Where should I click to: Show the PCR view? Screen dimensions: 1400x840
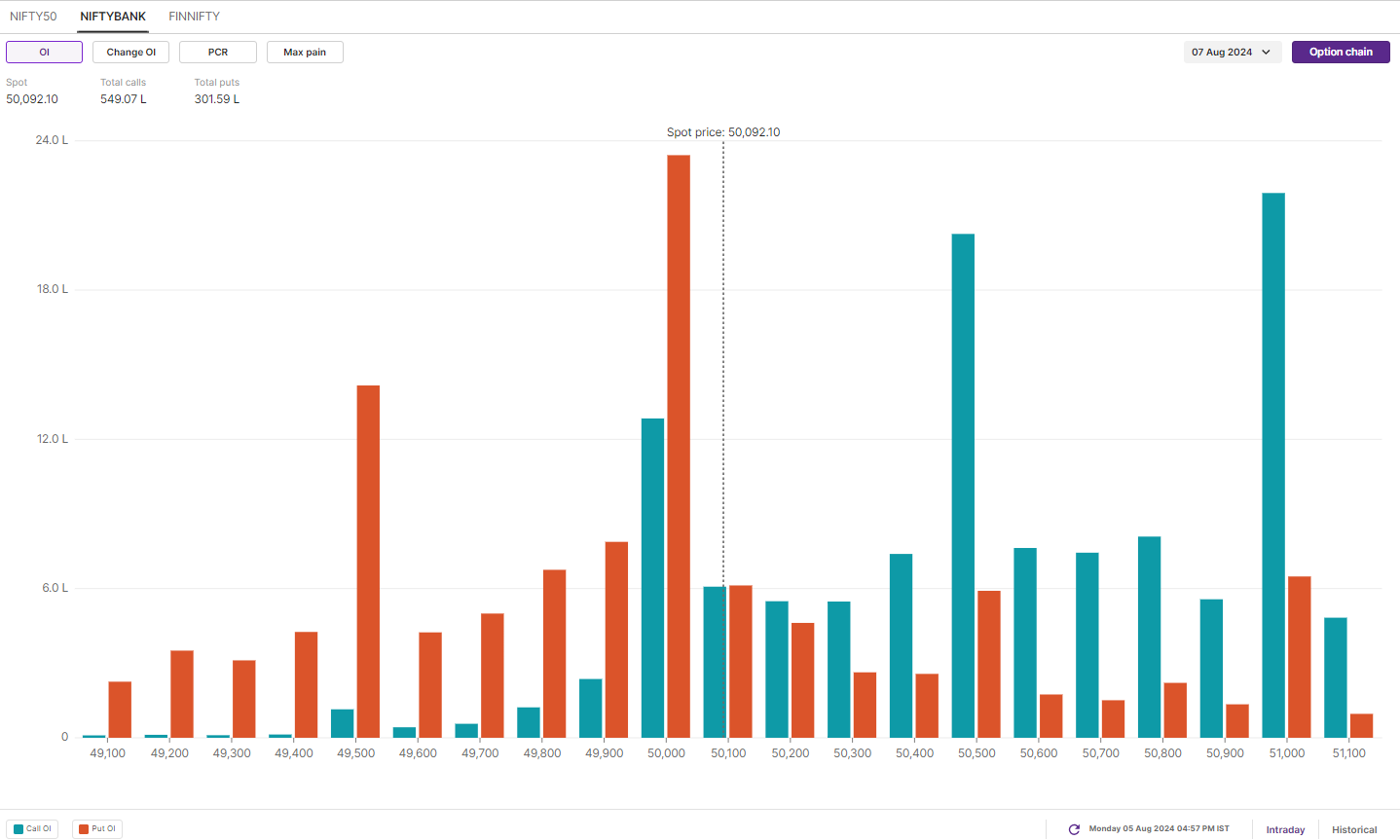218,53
